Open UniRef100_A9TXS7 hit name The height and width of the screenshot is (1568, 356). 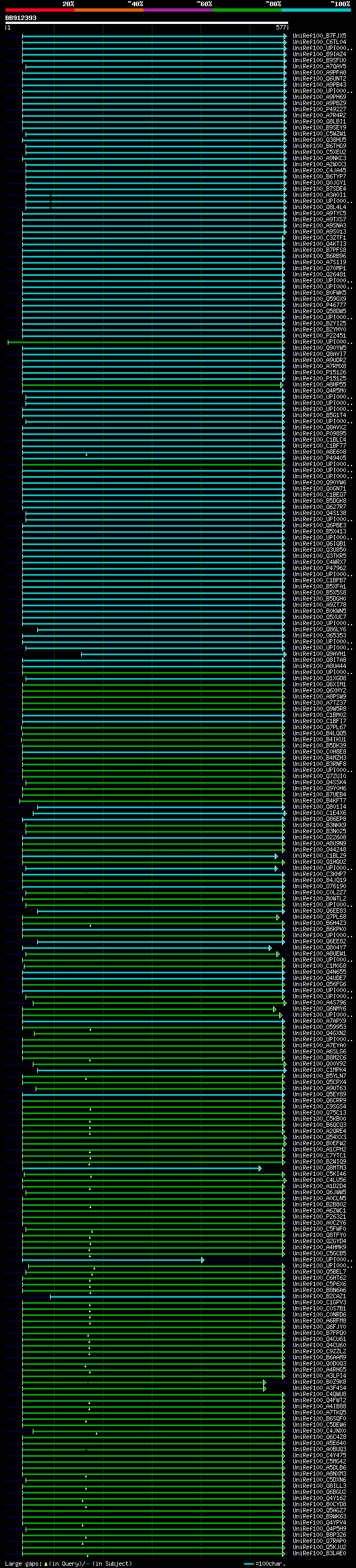coord(319,219)
